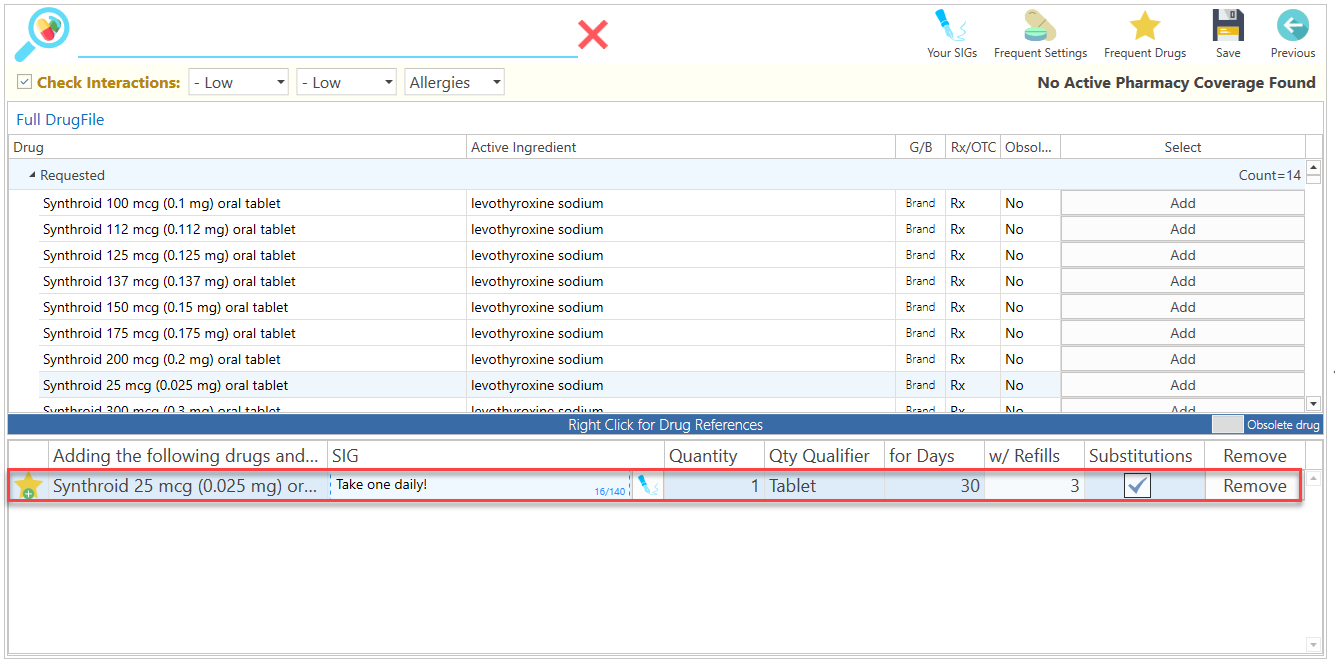Viewport: 1335px width, 660px height.
Task: Click the drug search magnifier icon
Action: (x=42, y=36)
